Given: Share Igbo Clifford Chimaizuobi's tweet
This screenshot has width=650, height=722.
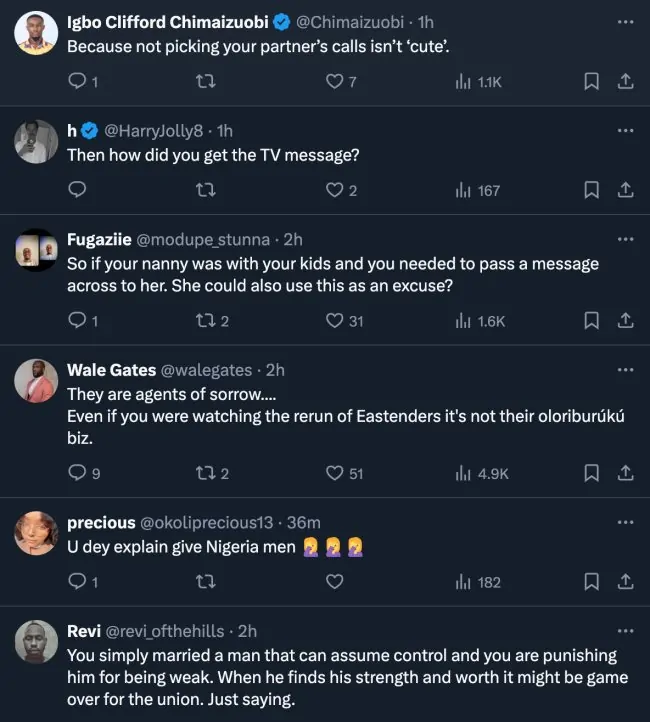Looking at the screenshot, I should tap(625, 83).
